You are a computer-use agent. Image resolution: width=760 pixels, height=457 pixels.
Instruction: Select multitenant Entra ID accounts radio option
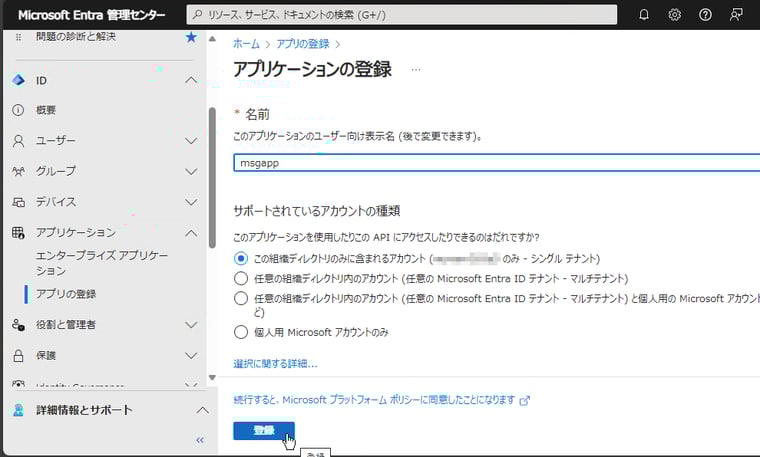241,278
